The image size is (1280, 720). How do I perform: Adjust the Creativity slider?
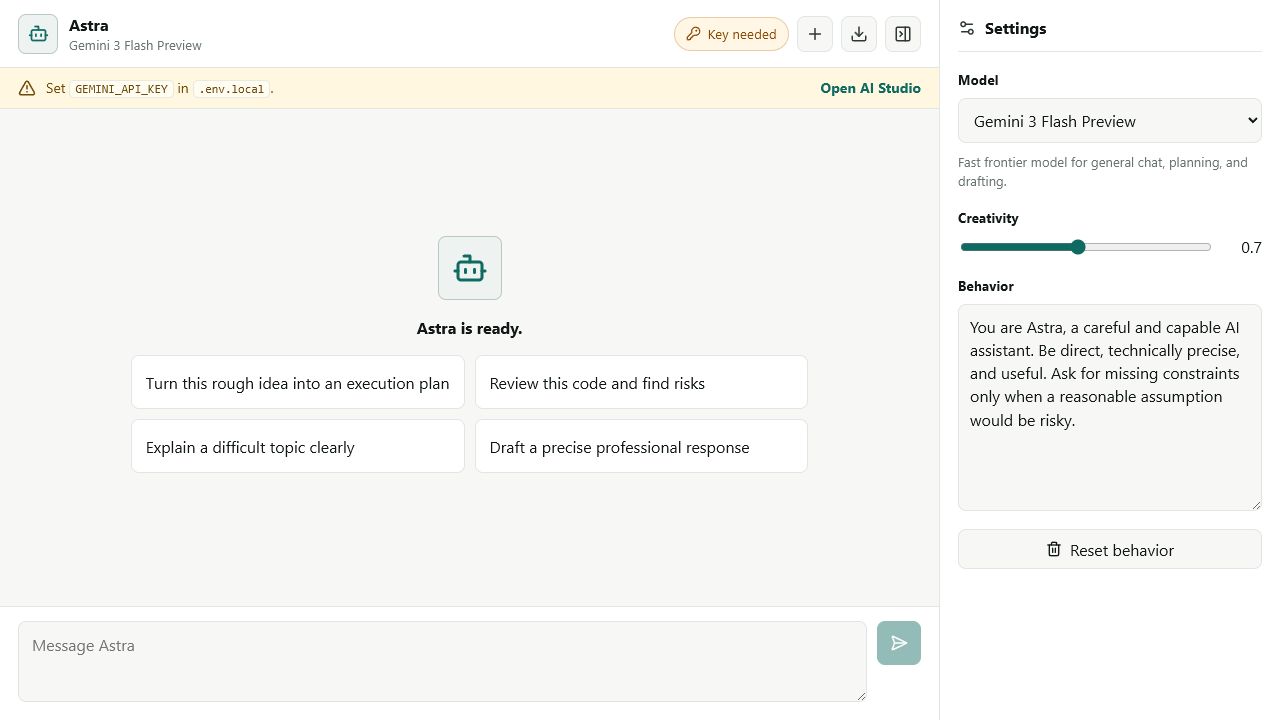click(1086, 247)
